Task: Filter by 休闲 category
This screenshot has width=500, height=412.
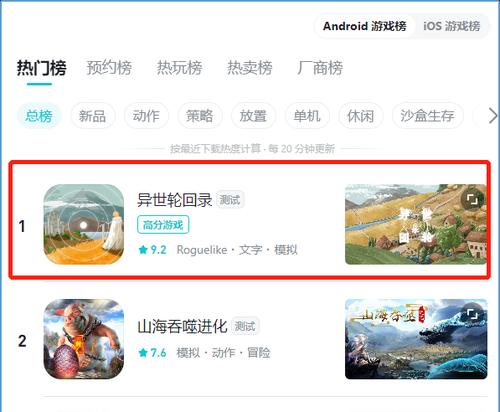Action: 360,116
